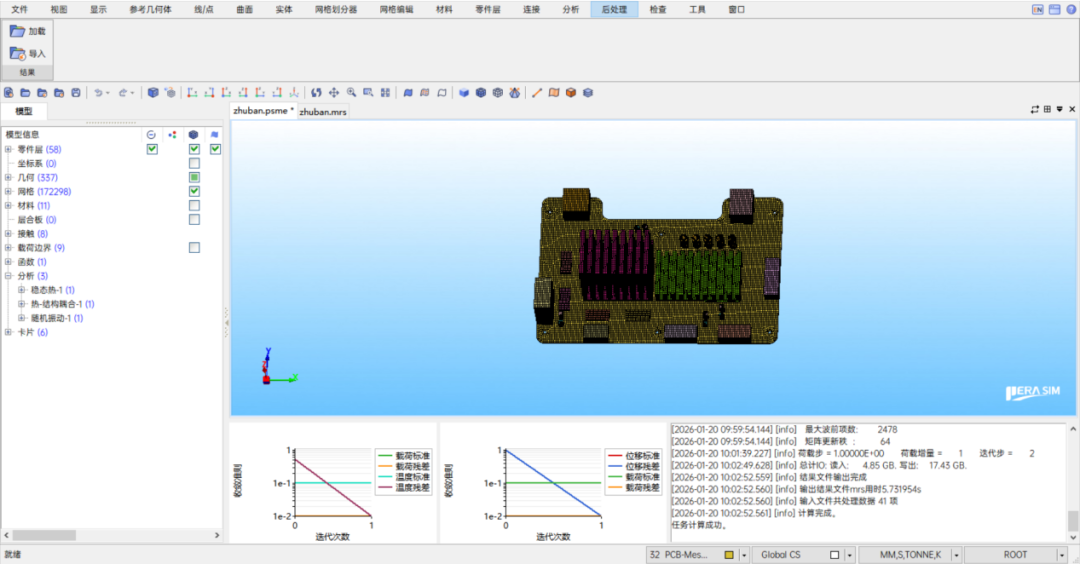Click the undo arrow icon
Image resolution: width=1080 pixels, height=564 pixels.
point(98,93)
